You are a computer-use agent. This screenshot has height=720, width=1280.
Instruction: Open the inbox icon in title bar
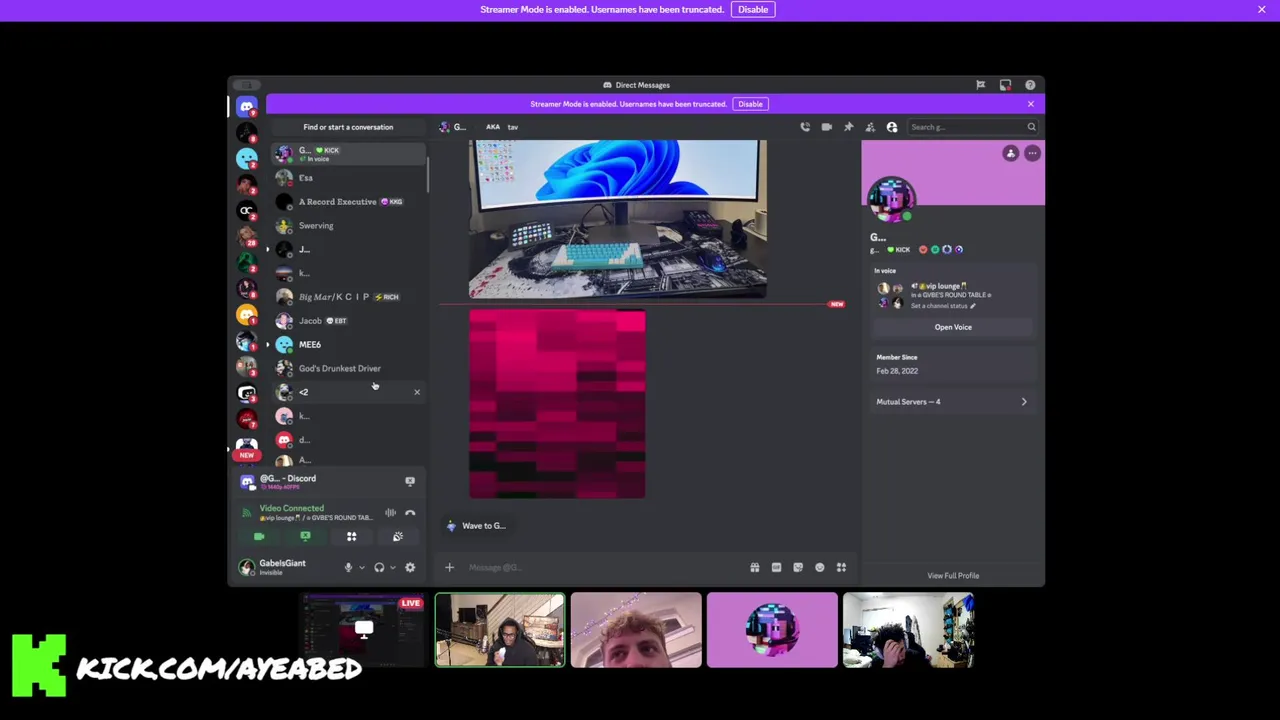pos(1005,85)
